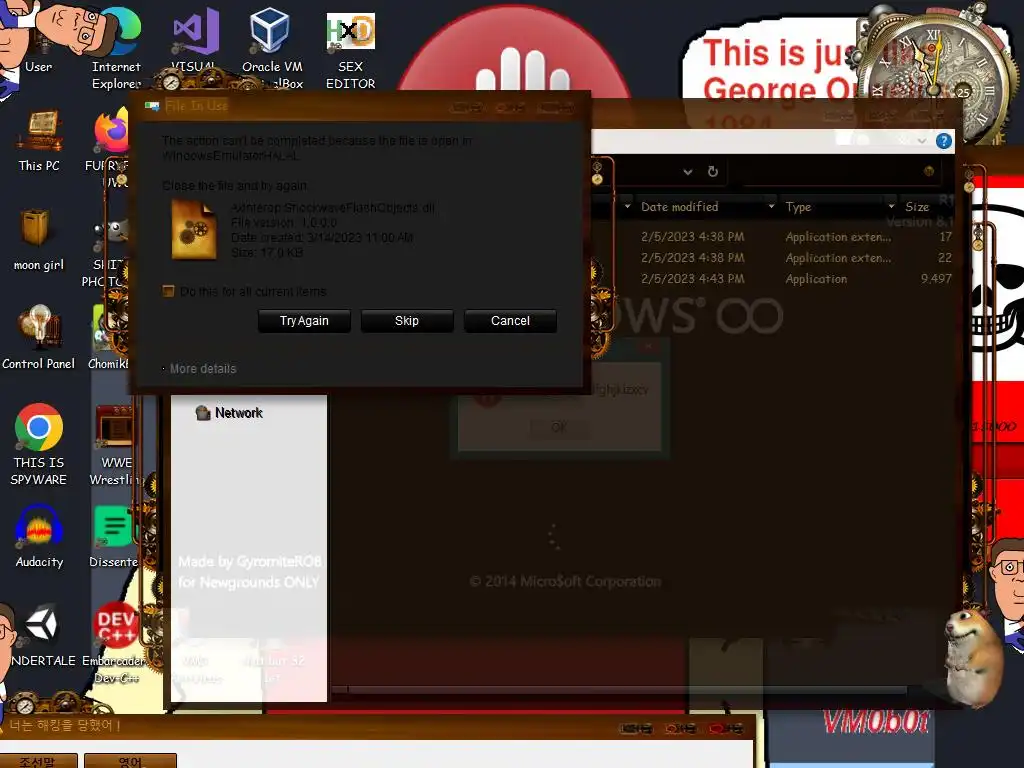
Task: Sort by the Type column header
Action: tap(798, 206)
